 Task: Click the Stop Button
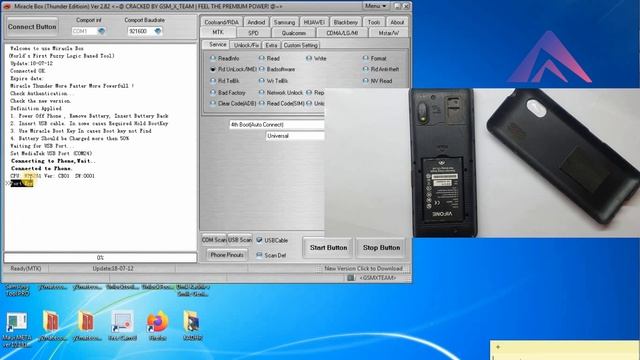pyautogui.click(x=381, y=247)
